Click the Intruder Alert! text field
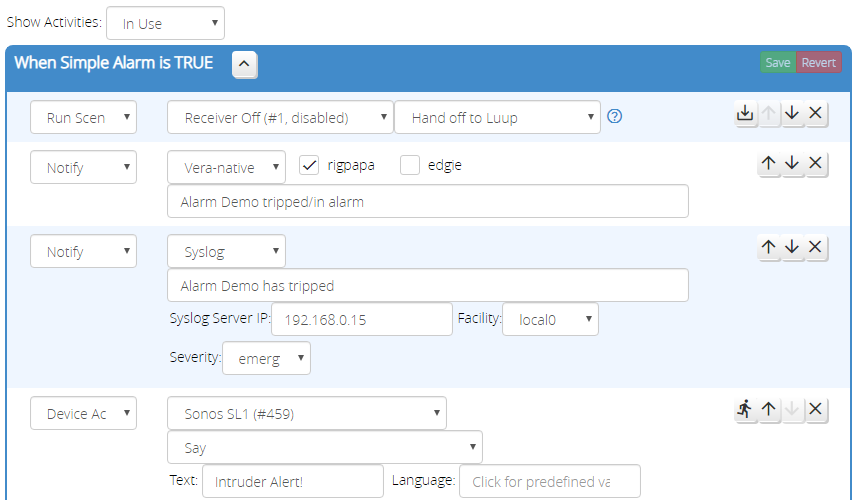The image size is (856, 500). coord(292,481)
